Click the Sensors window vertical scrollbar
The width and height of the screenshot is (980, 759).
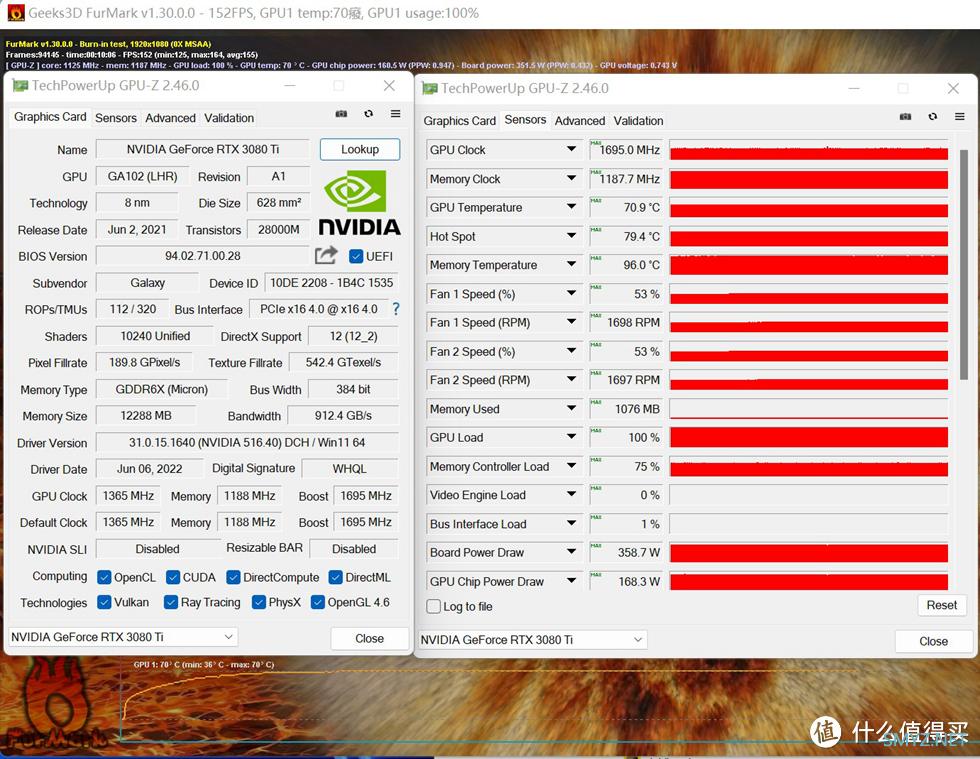pyautogui.click(x=964, y=264)
